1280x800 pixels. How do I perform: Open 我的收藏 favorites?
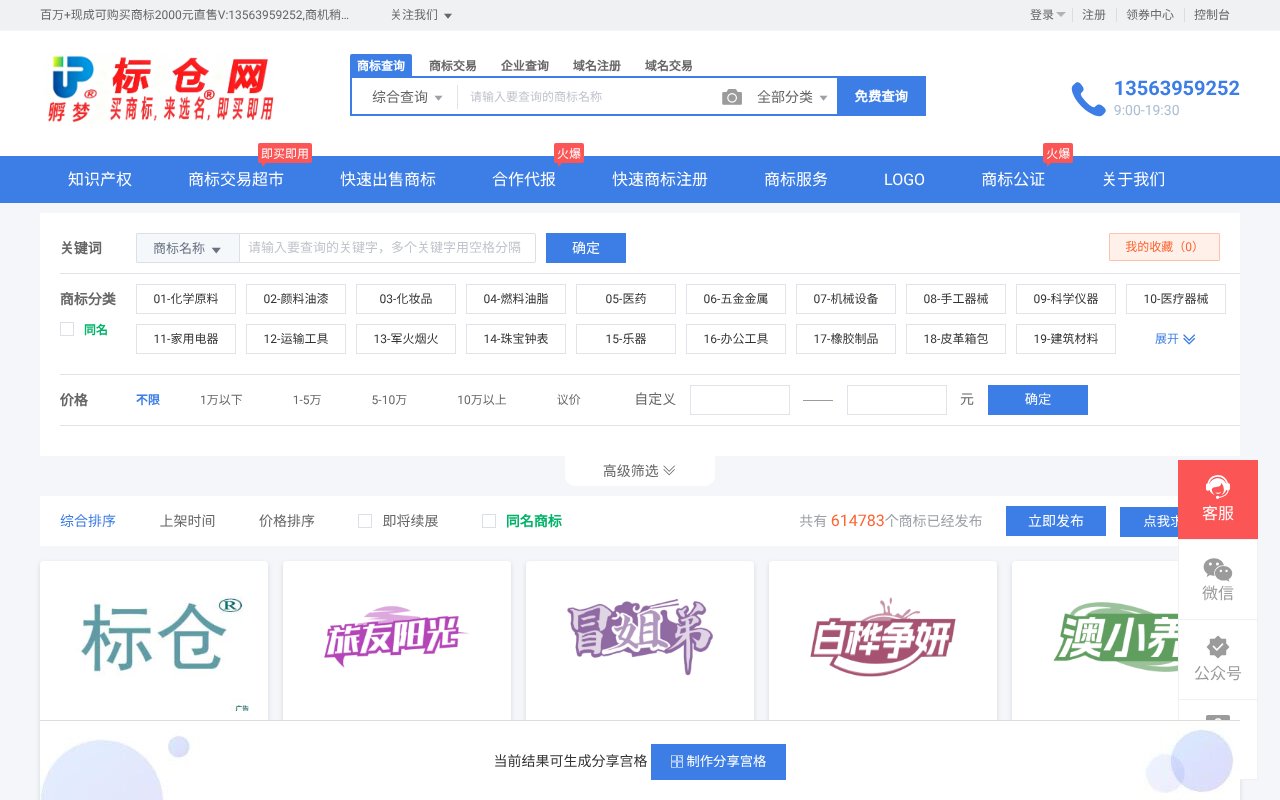pos(1164,247)
